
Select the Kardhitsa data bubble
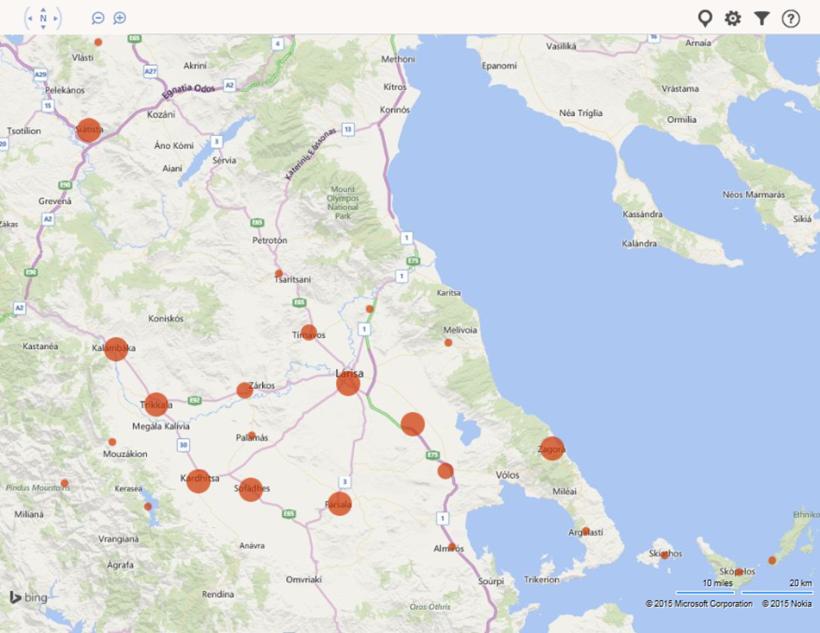pos(198,481)
